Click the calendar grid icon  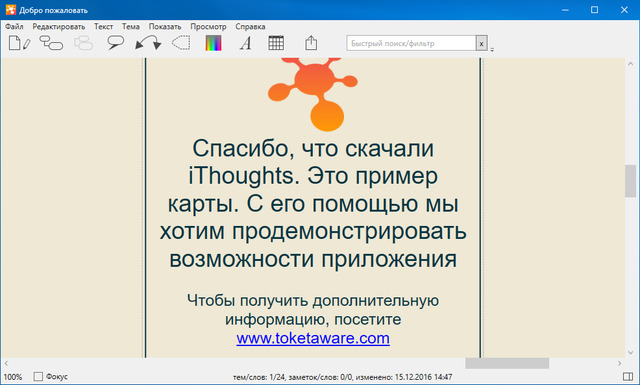pos(276,43)
